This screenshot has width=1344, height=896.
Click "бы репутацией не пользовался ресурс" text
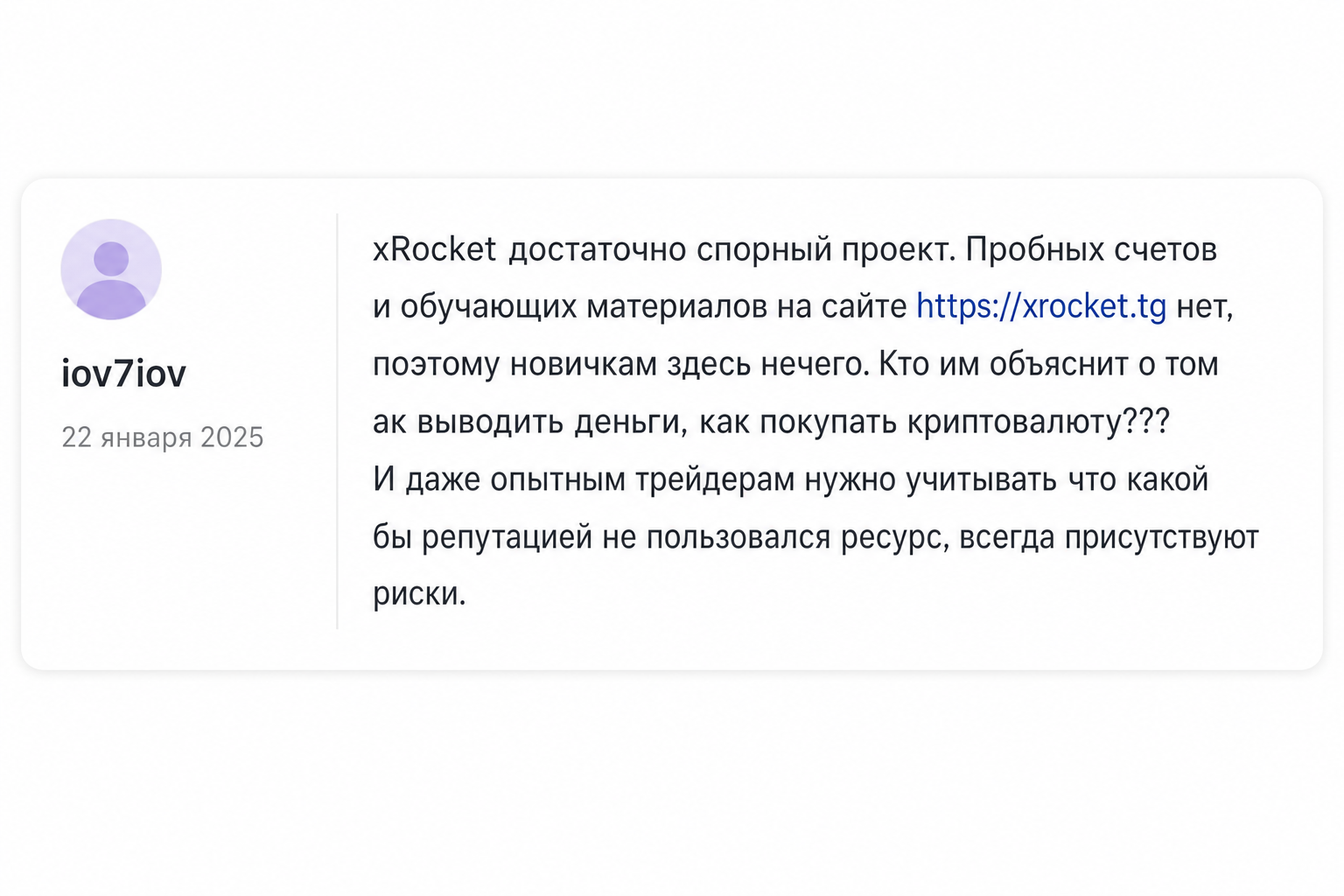coord(661,537)
